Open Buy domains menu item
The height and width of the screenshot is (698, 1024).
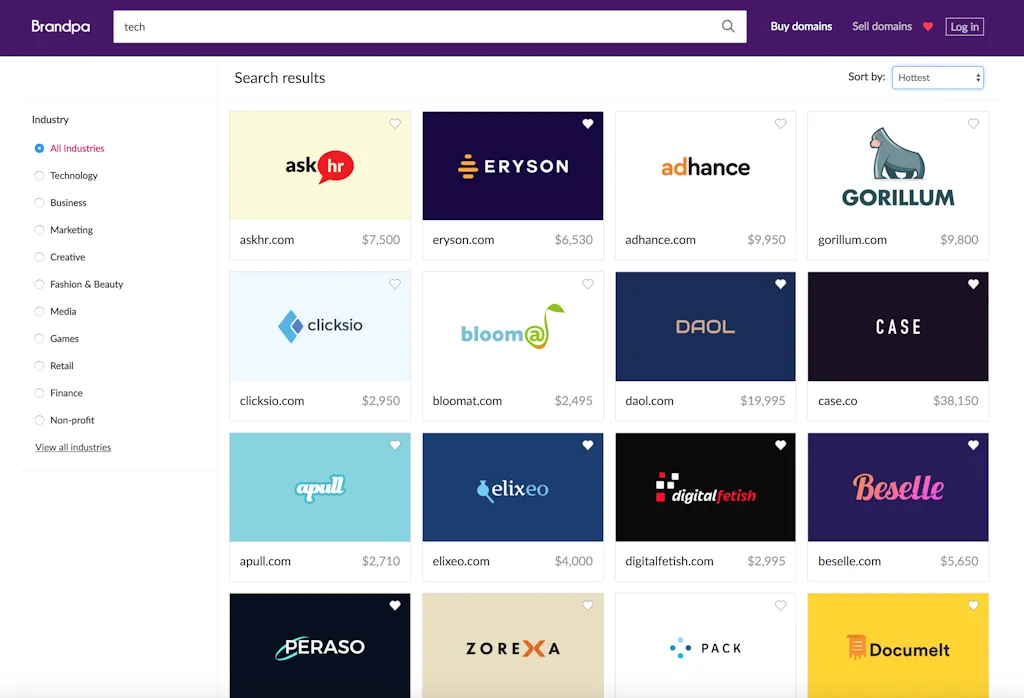coord(801,27)
